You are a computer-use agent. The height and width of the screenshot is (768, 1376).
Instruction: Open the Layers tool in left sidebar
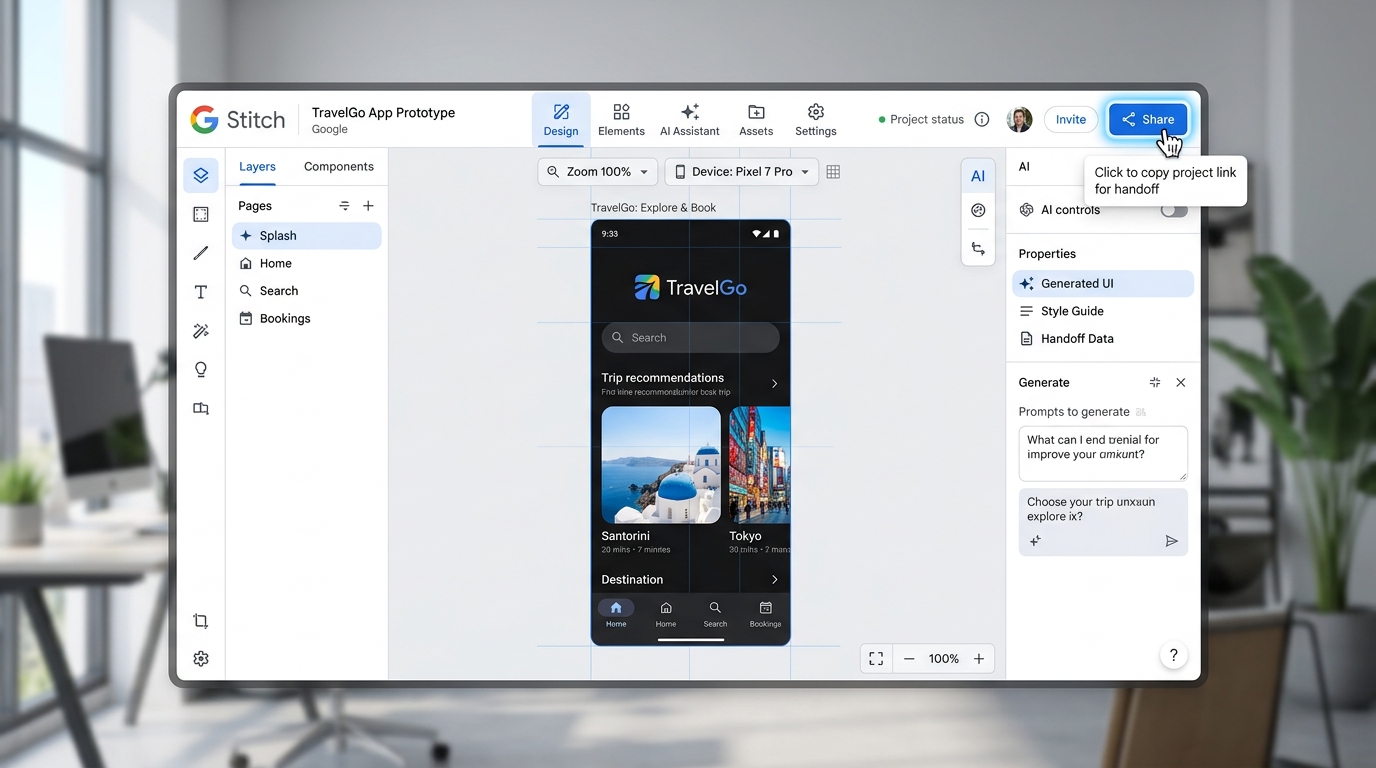pyautogui.click(x=201, y=175)
